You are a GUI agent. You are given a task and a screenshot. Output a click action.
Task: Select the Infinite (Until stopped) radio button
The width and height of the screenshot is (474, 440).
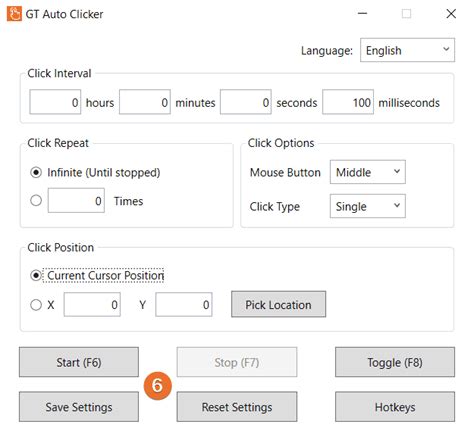(x=36, y=172)
